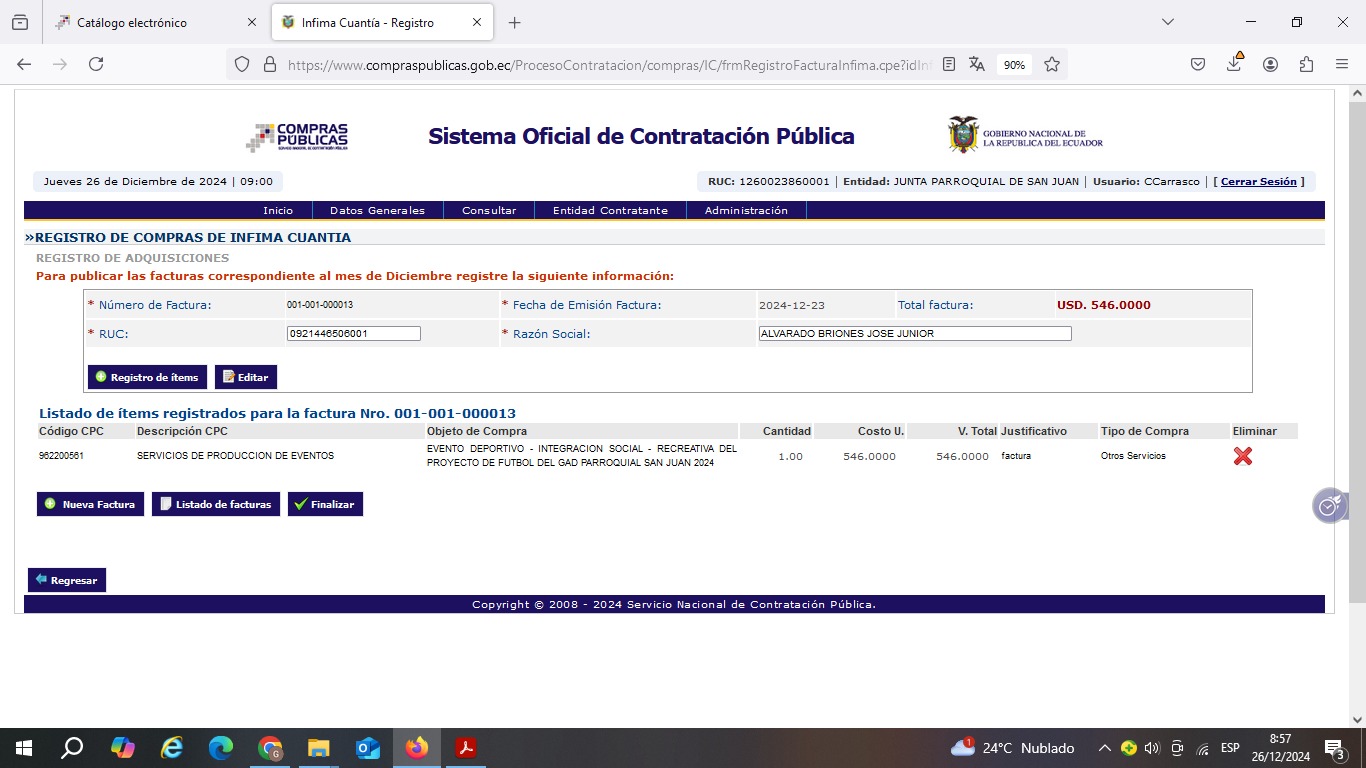Open Listado de facturas
Screen dimensions: 1366x768
pyautogui.click(x=215, y=504)
